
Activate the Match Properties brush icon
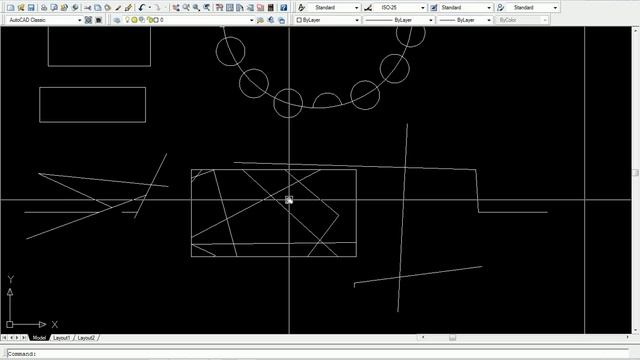[118, 8]
